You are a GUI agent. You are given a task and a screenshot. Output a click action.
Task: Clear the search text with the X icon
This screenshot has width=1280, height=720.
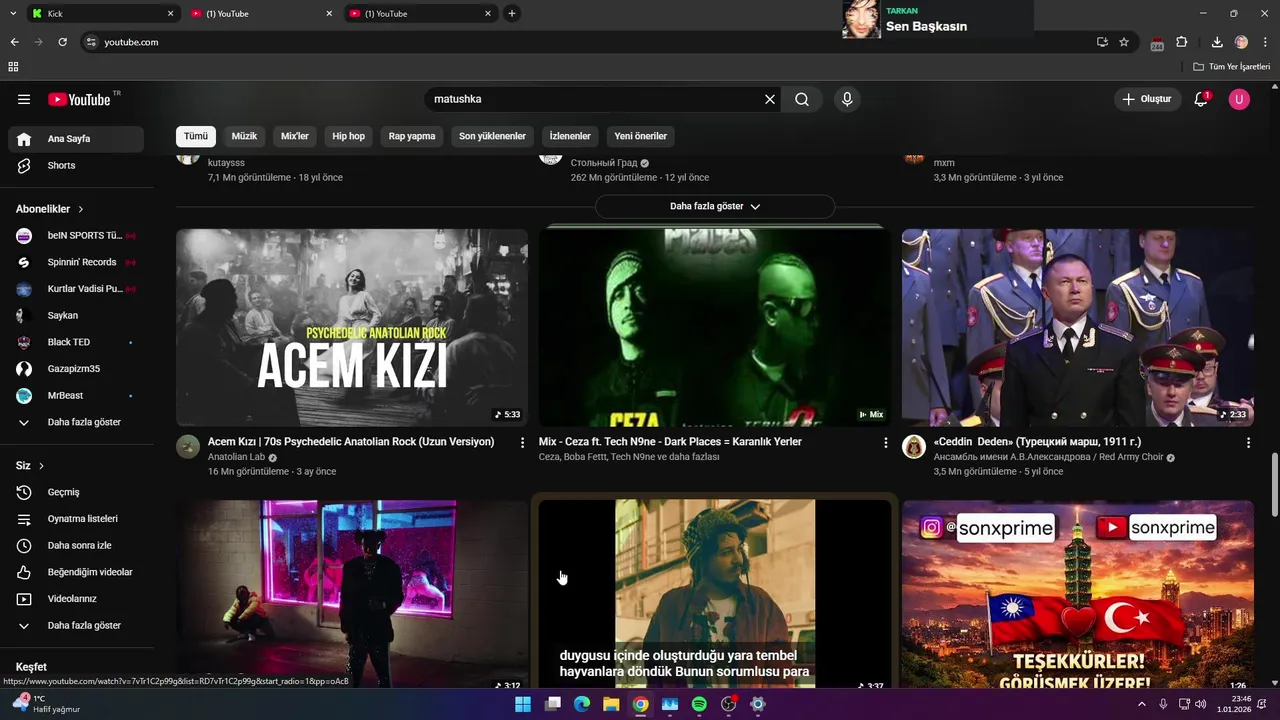click(770, 99)
